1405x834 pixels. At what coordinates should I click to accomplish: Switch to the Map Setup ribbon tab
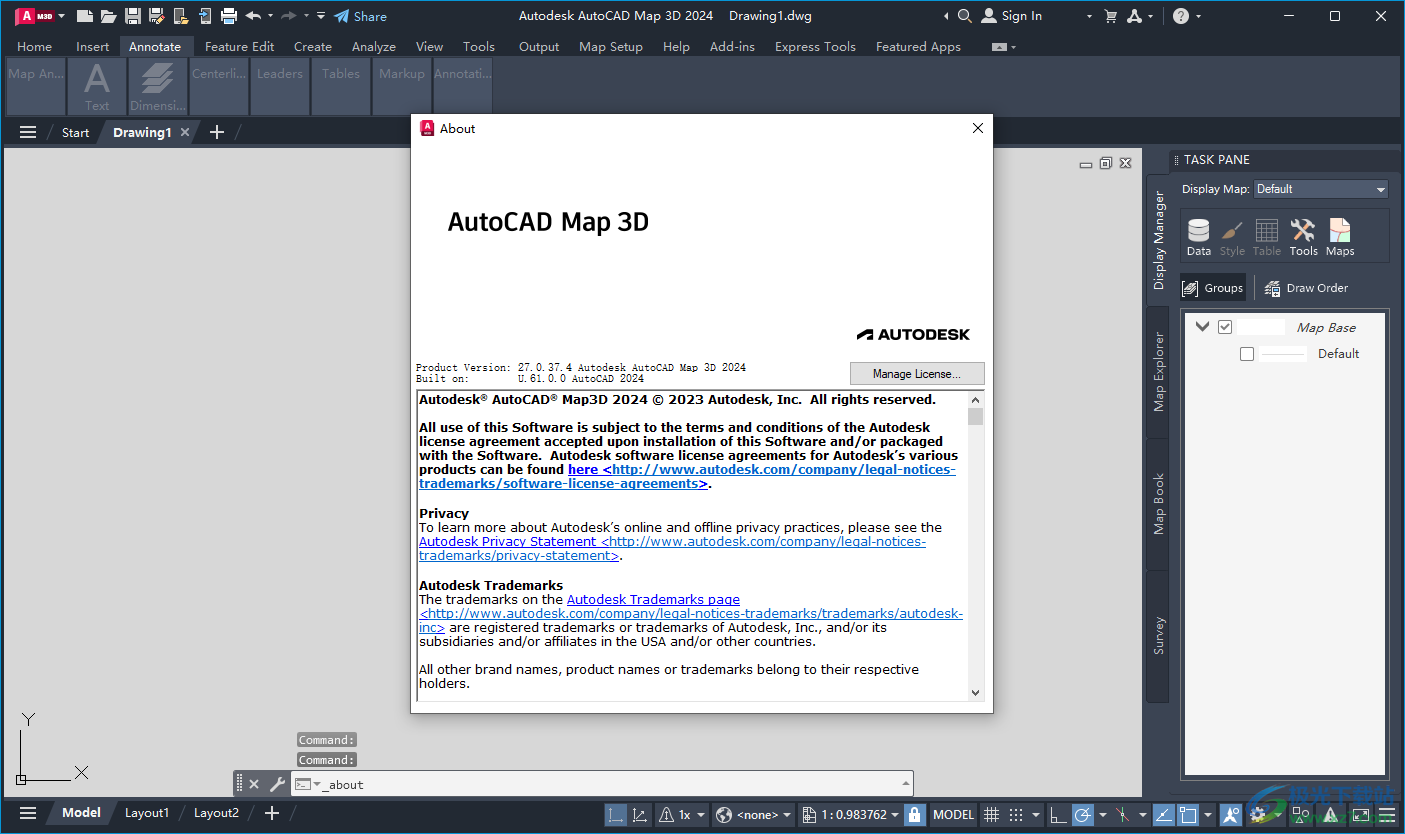611,46
